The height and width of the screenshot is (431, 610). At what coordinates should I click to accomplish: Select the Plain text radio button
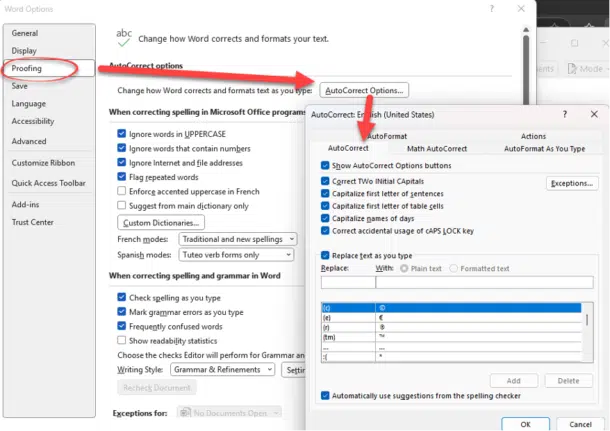(x=404, y=268)
